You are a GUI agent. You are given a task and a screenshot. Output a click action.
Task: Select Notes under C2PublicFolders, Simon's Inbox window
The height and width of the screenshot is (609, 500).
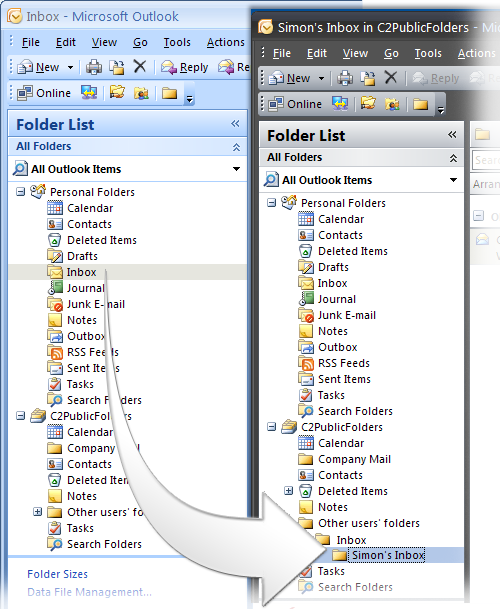point(323,507)
